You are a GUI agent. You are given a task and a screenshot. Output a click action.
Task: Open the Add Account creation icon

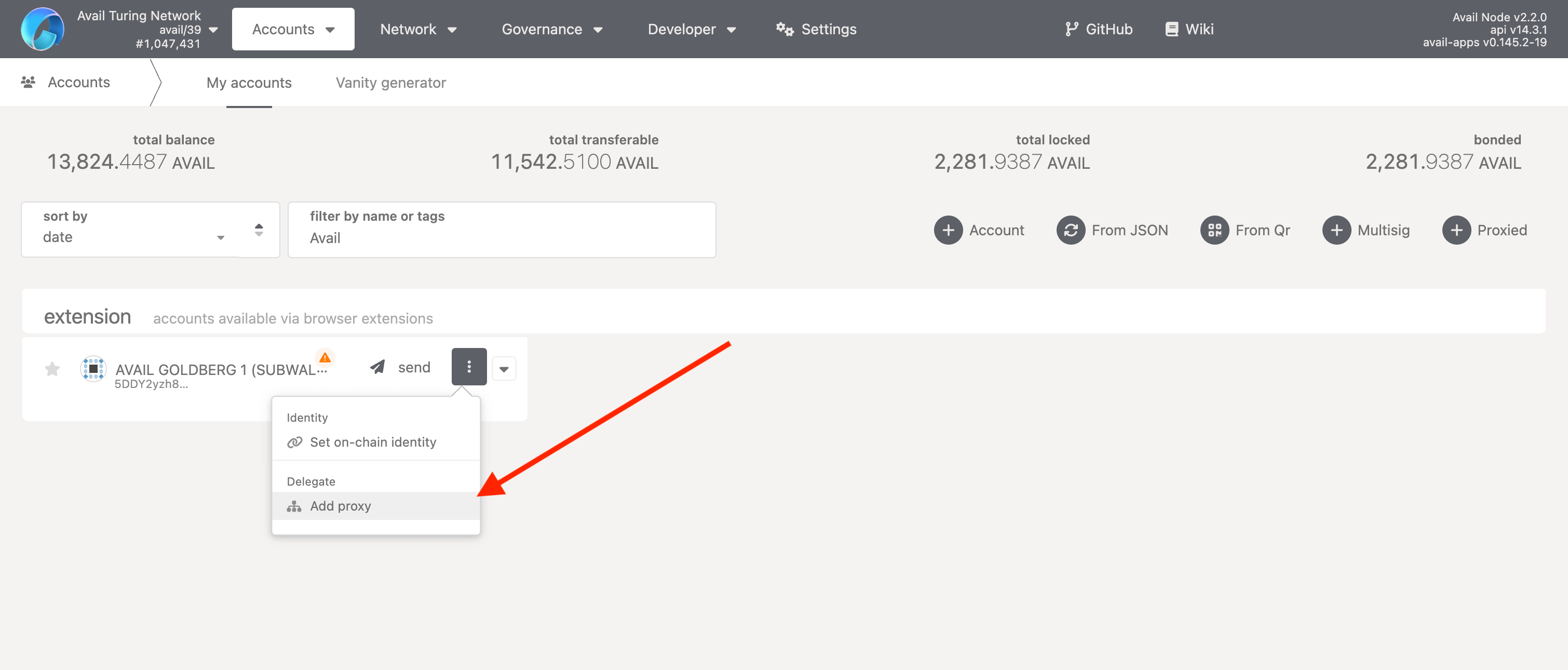[x=949, y=230]
